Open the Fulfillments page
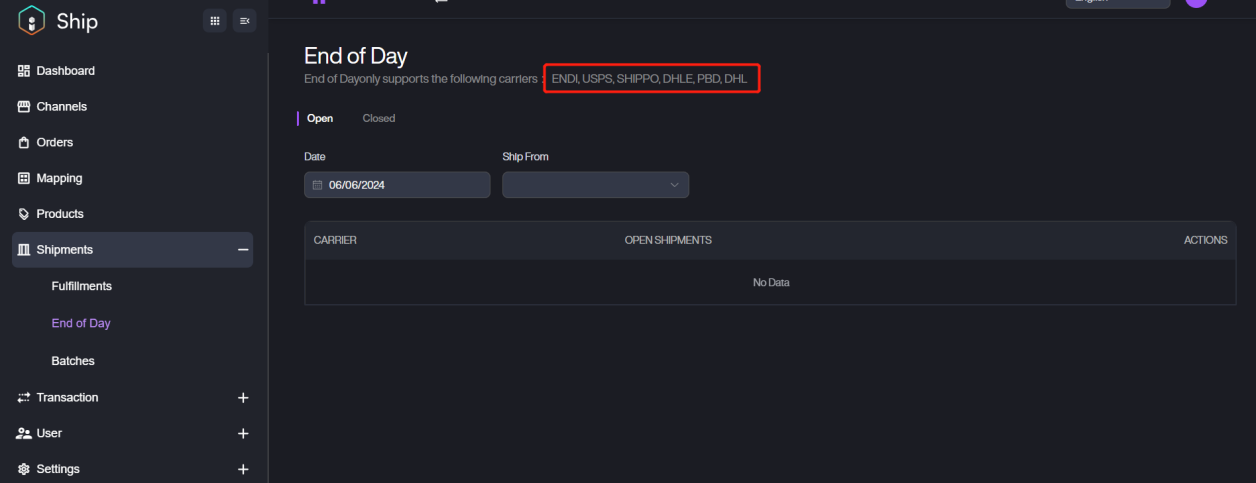1256x483 pixels. pos(81,286)
